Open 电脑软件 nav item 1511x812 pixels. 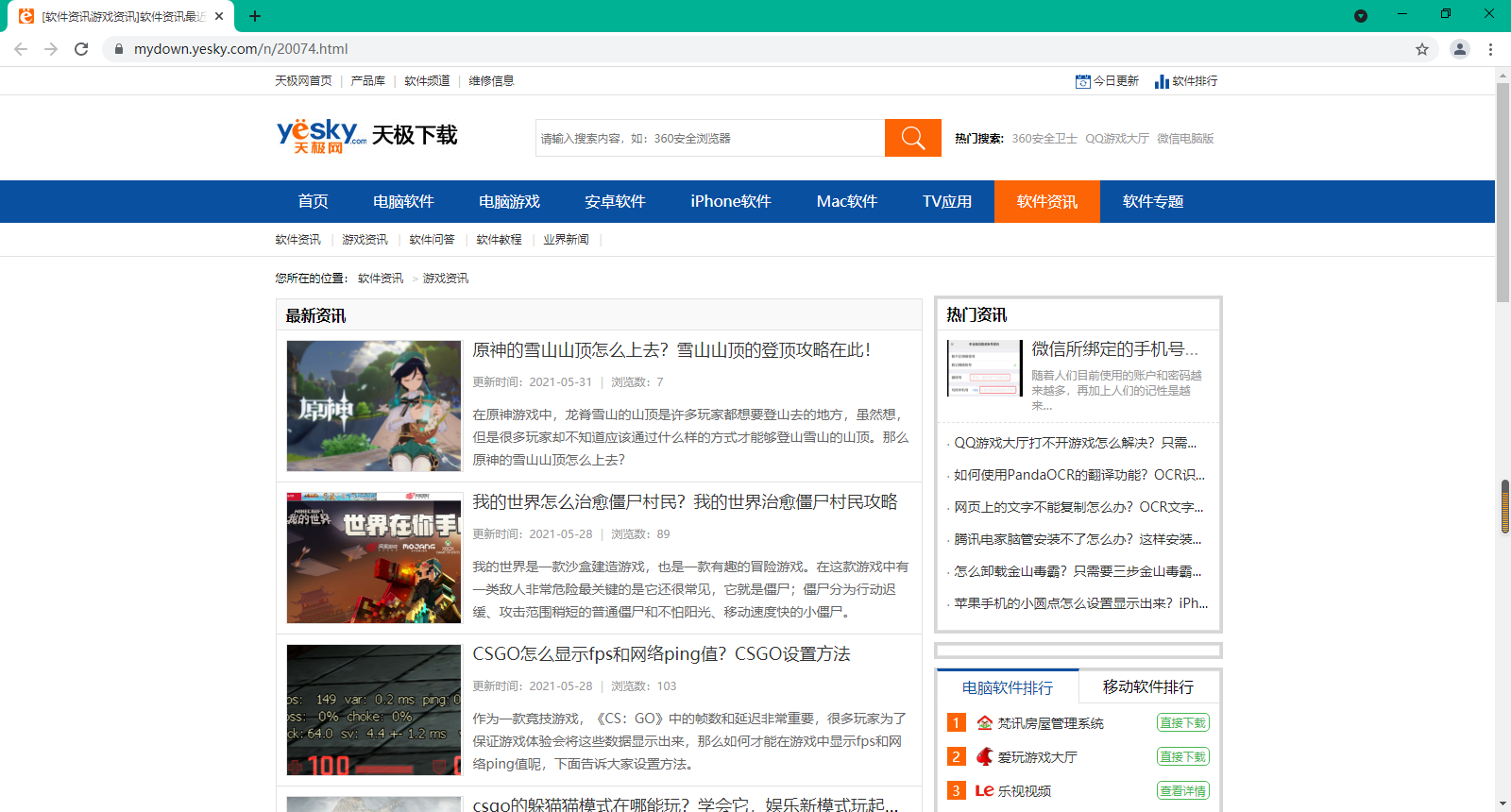click(x=403, y=201)
